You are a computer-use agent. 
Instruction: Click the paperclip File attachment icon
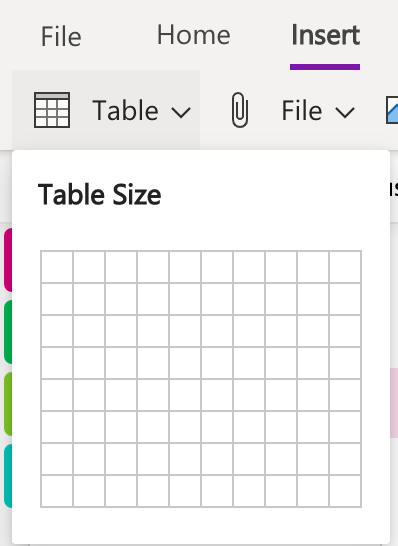pos(240,110)
